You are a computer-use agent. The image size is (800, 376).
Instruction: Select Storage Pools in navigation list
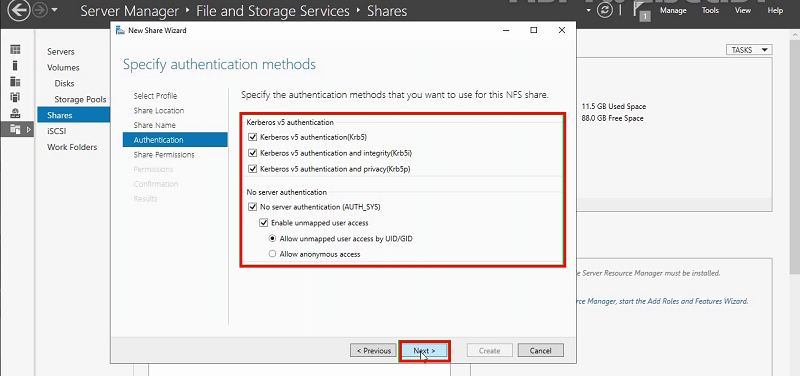[x=81, y=99]
